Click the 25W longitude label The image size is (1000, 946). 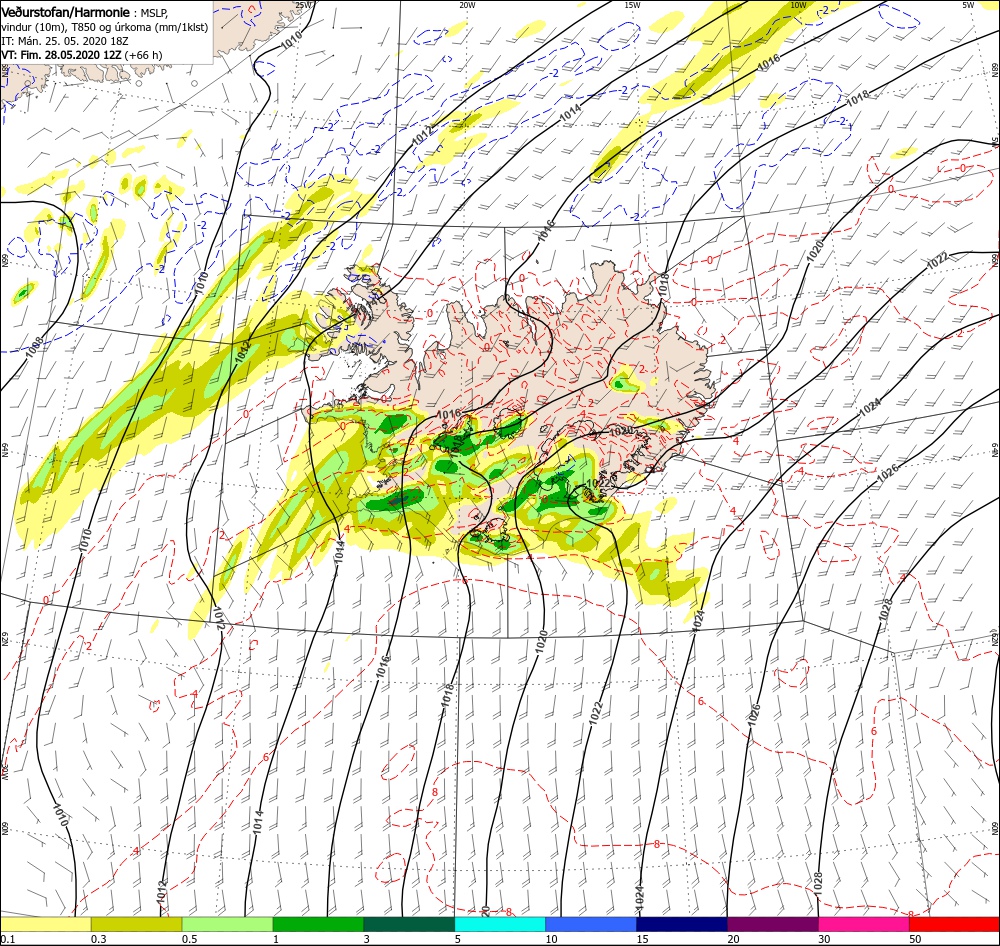coord(304,5)
